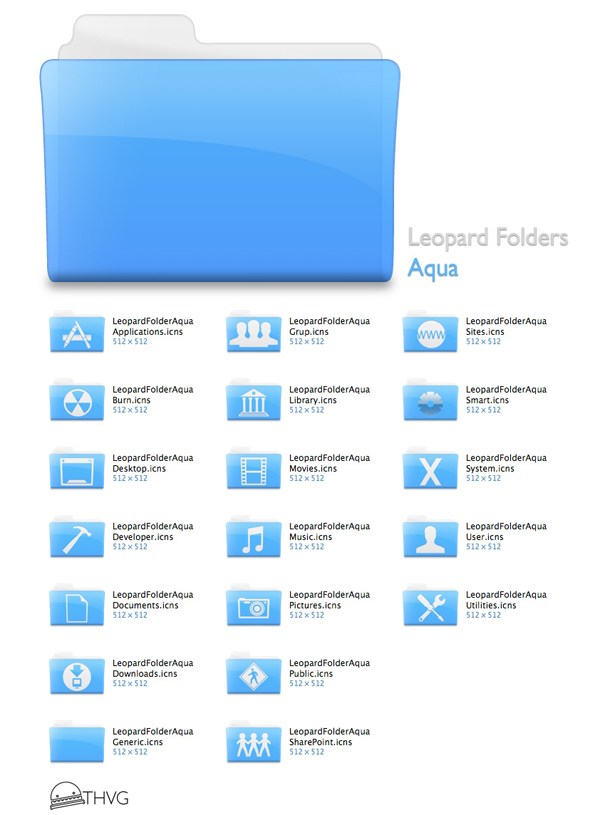Select the 'Movies.icns' file name
The image size is (600, 815).
click(x=313, y=468)
